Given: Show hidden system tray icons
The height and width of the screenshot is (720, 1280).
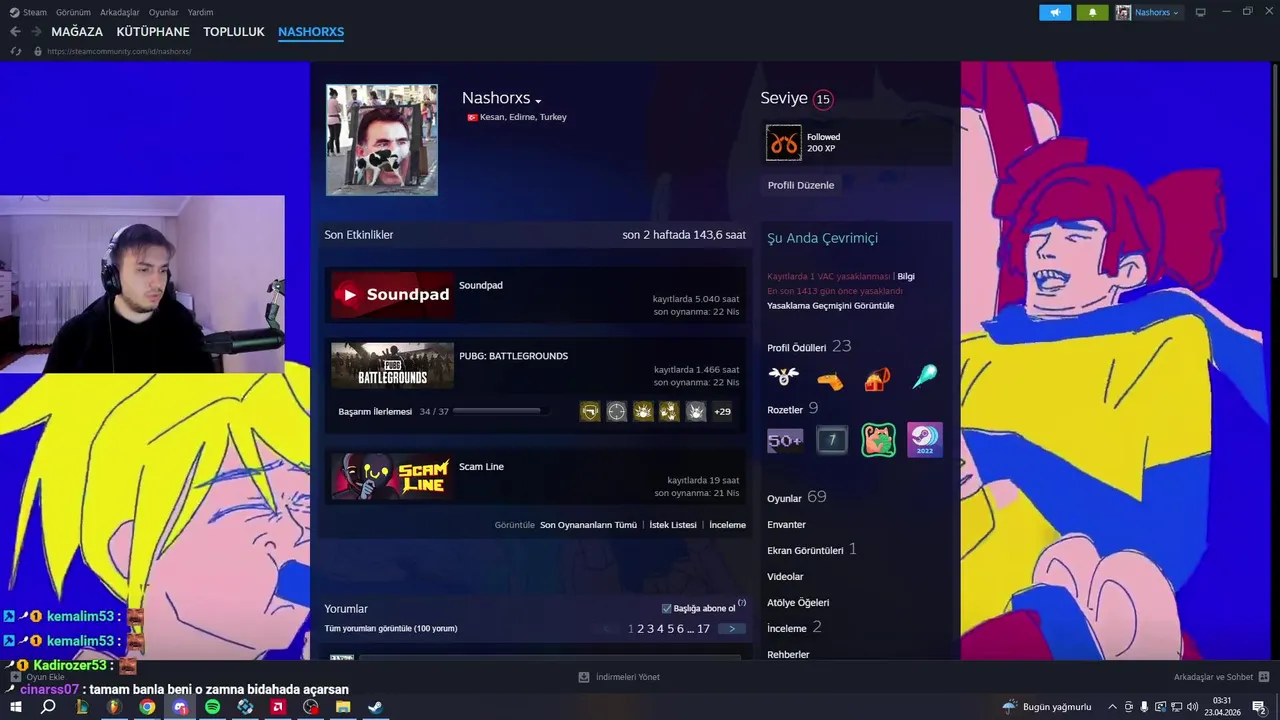Looking at the screenshot, I should pyautogui.click(x=1112, y=707).
